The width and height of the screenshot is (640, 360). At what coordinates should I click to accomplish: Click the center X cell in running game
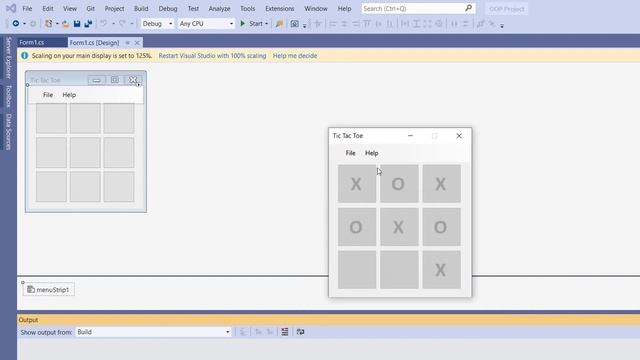pos(399,227)
